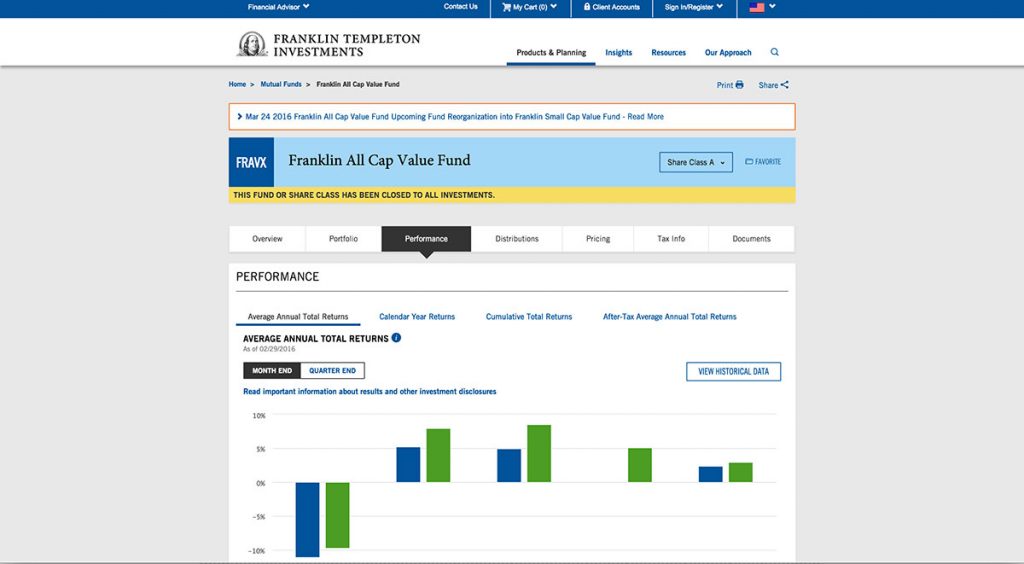Click 'Franklin All Cap Value Fund' breadcrumb text
The height and width of the screenshot is (564, 1024).
click(358, 84)
